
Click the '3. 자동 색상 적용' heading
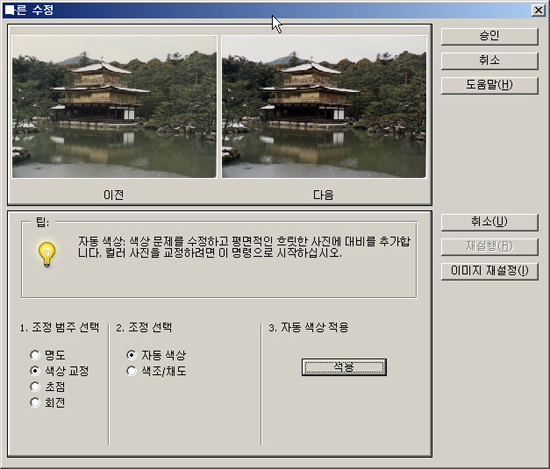coord(308,328)
